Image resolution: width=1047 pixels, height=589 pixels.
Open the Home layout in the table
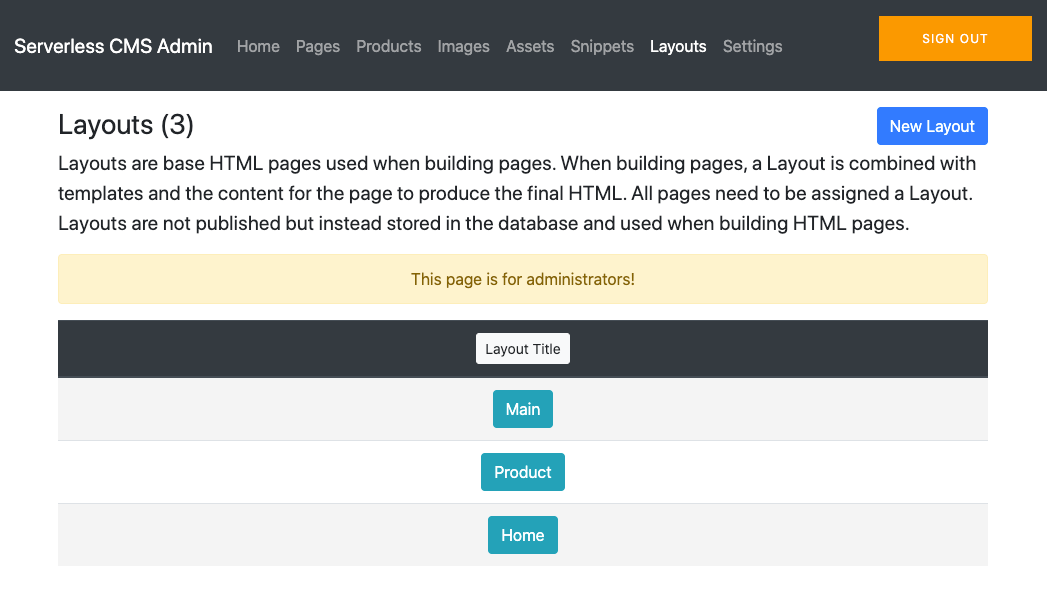(522, 535)
